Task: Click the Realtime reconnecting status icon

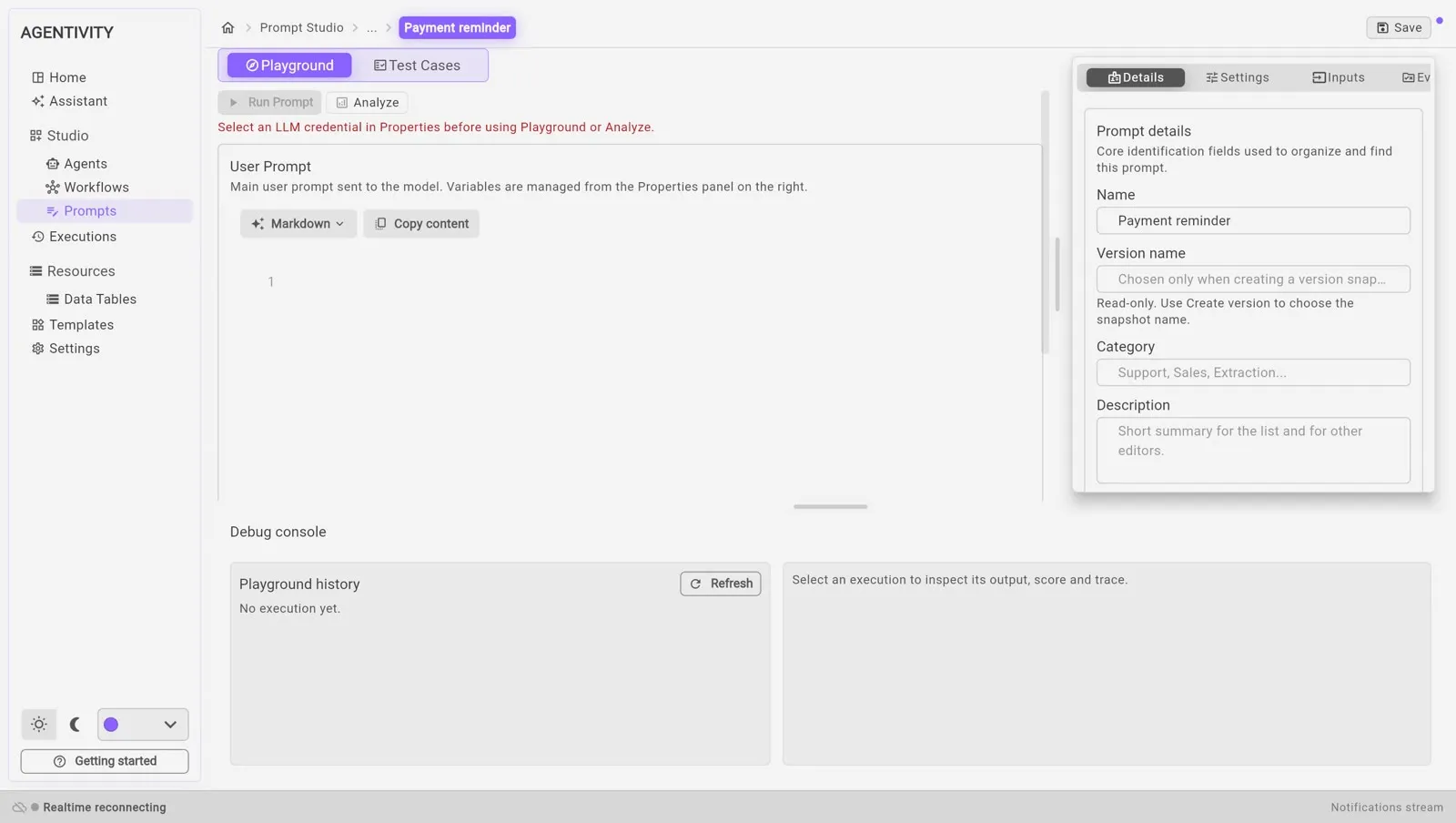Action: (19, 808)
